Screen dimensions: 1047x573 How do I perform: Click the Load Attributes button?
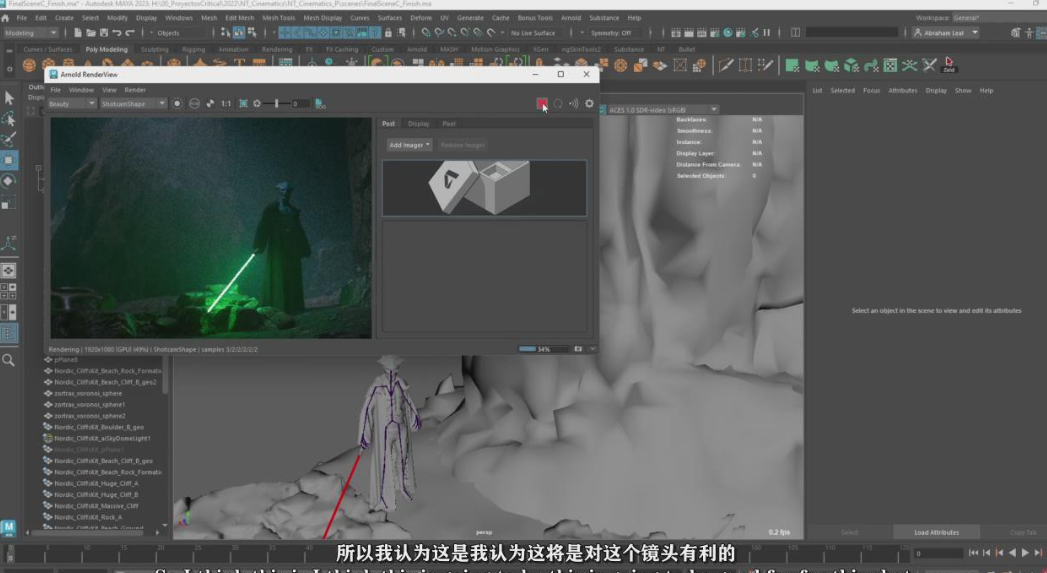pyautogui.click(x=936, y=532)
